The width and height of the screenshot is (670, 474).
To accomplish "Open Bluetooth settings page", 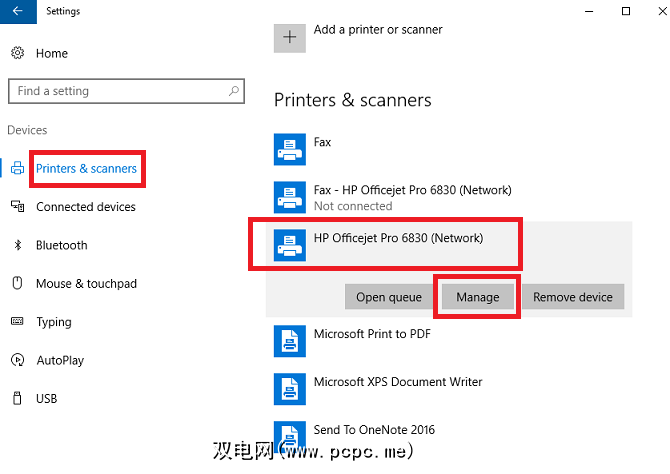I will pos(61,245).
